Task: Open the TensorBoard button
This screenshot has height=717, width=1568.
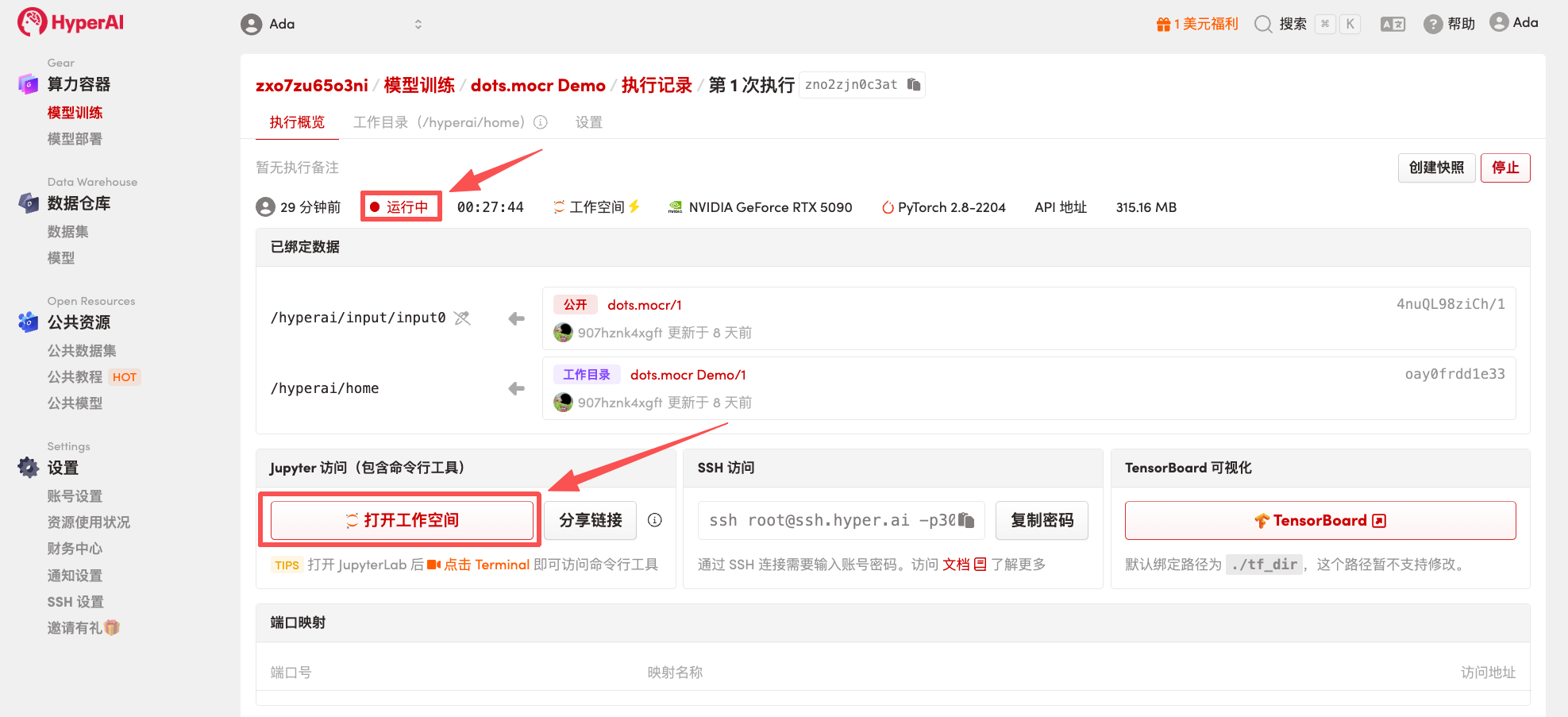Action: tap(1320, 520)
